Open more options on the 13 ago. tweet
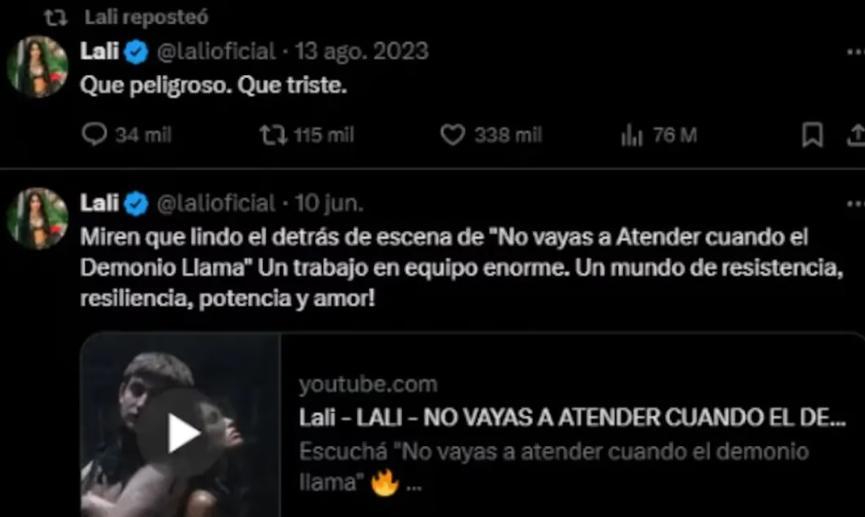The image size is (865, 517). [x=856, y=52]
